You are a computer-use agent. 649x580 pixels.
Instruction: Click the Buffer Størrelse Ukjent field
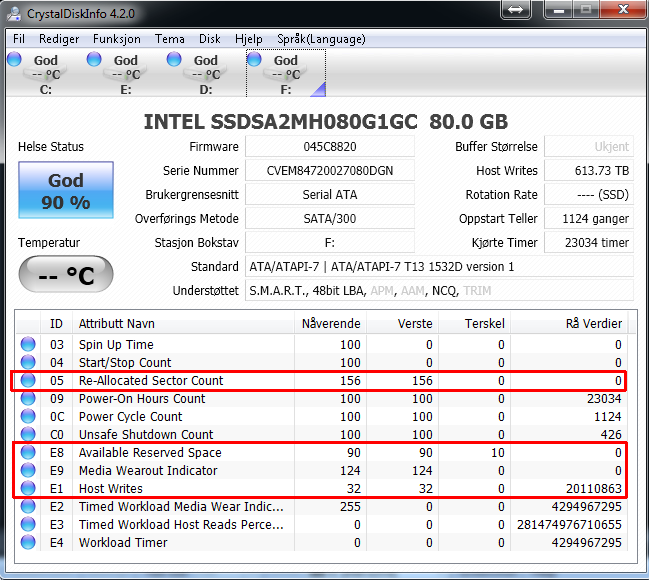tap(589, 147)
